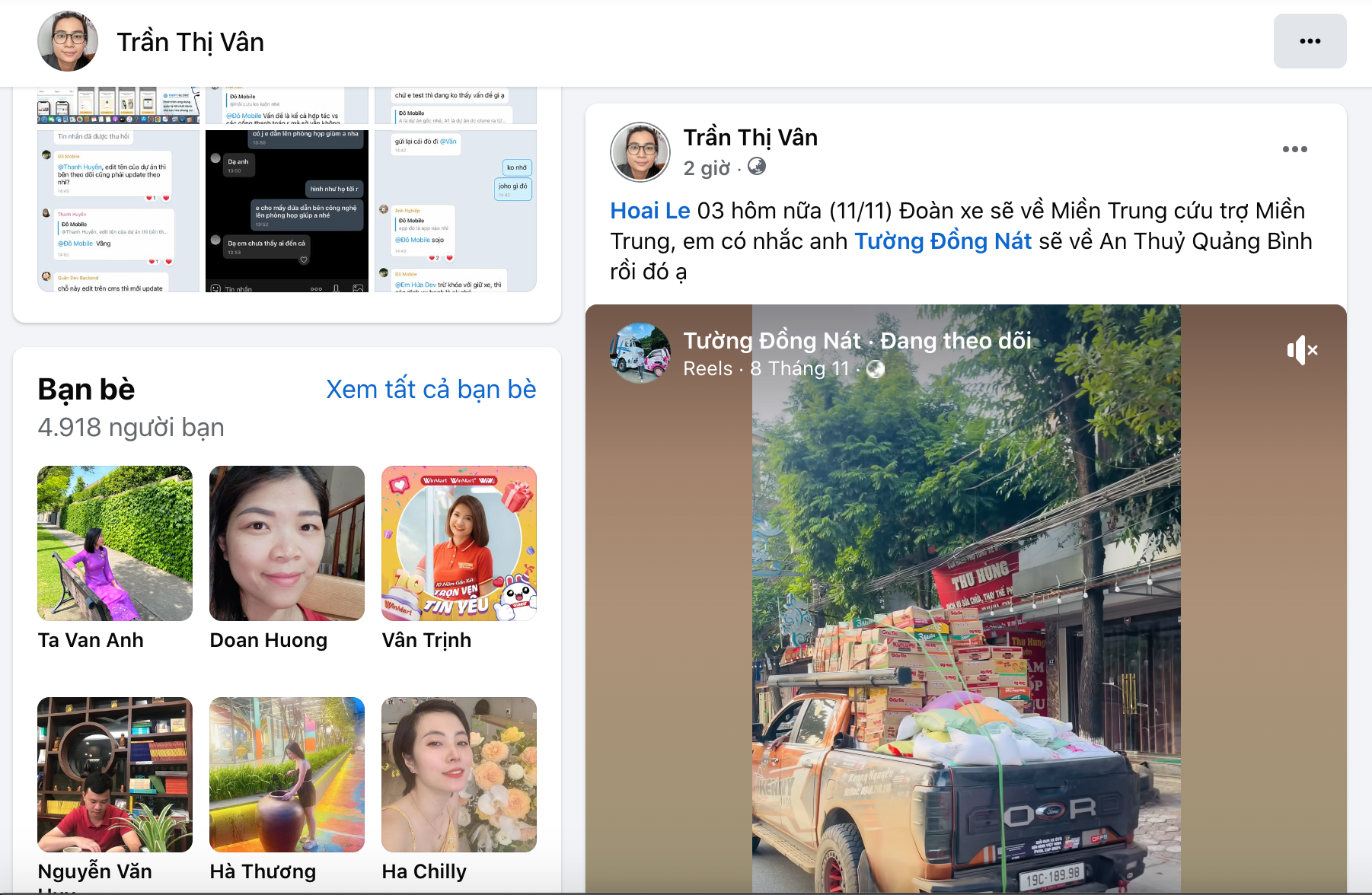Open the photo showing "Tin nhắn đã được thu hồi"
The image size is (1372, 895).
point(118,211)
